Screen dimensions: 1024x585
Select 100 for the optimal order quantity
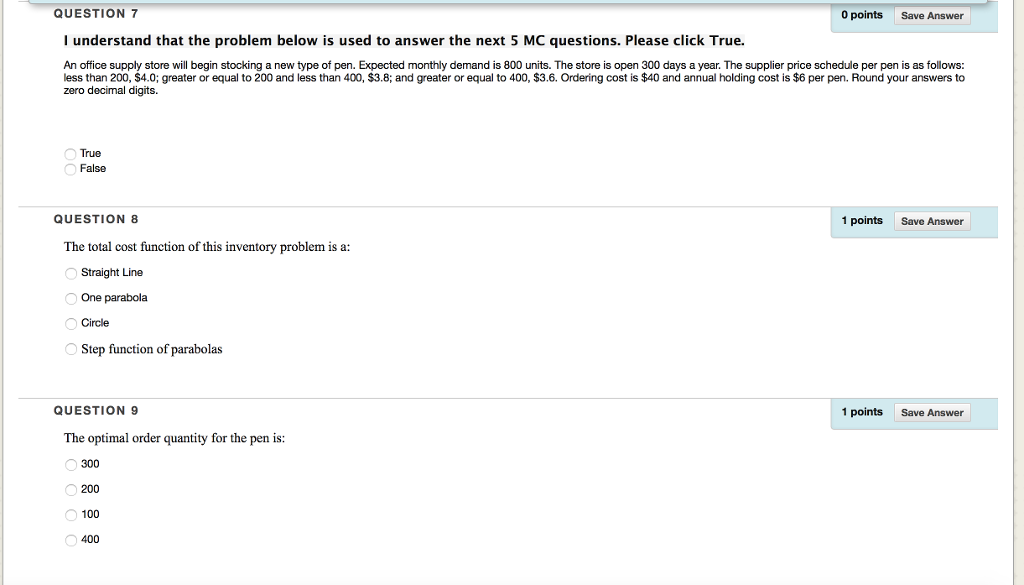pos(71,514)
